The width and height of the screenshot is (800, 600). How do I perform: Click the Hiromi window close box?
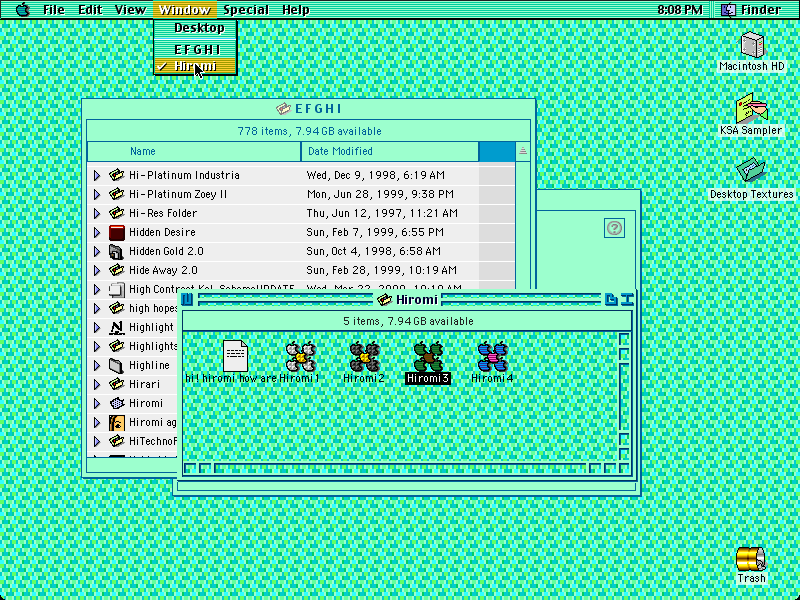pyautogui.click(x=187, y=299)
